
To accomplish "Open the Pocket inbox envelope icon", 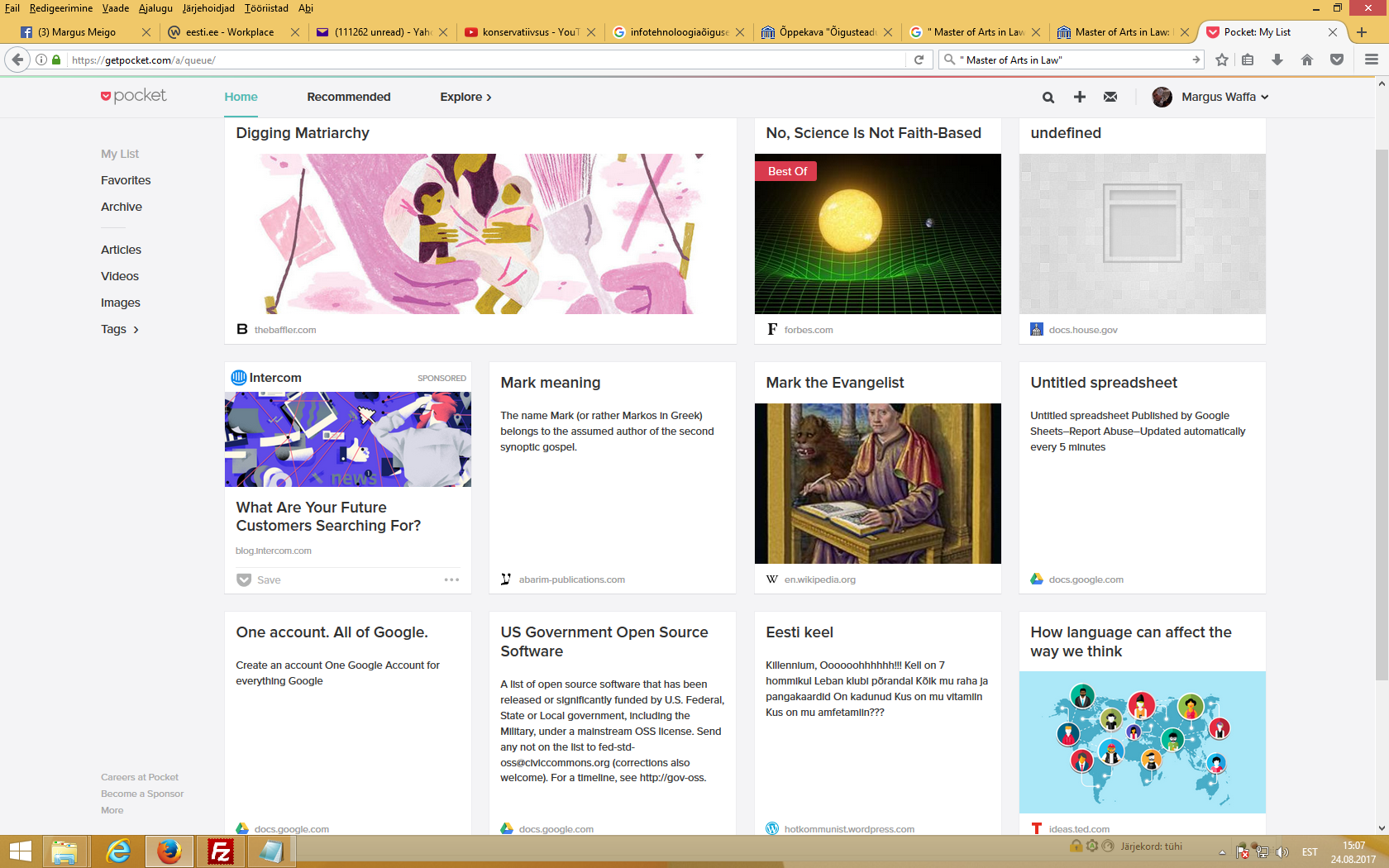I will (x=1110, y=97).
